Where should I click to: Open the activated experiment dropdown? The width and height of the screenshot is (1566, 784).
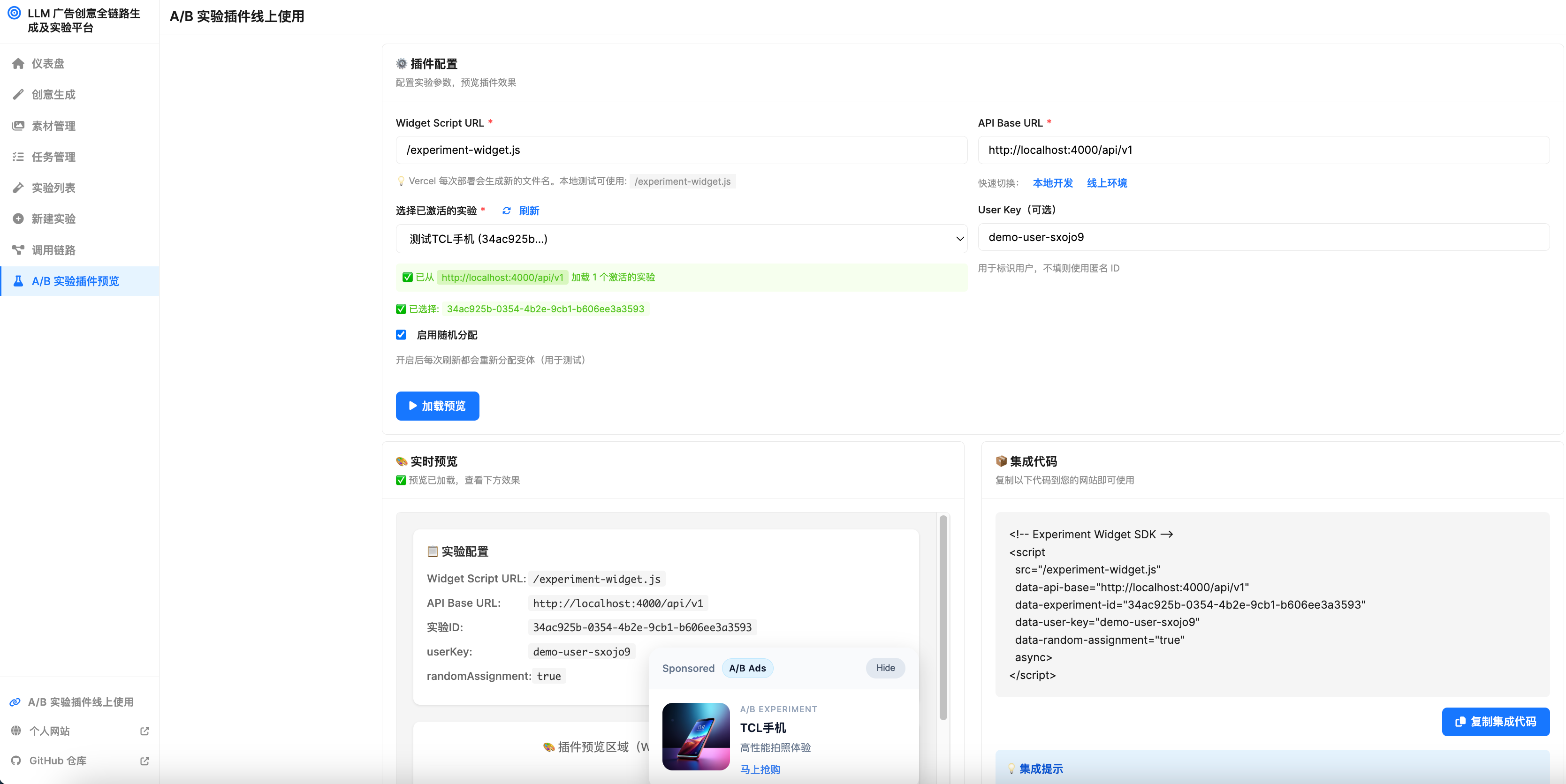682,239
